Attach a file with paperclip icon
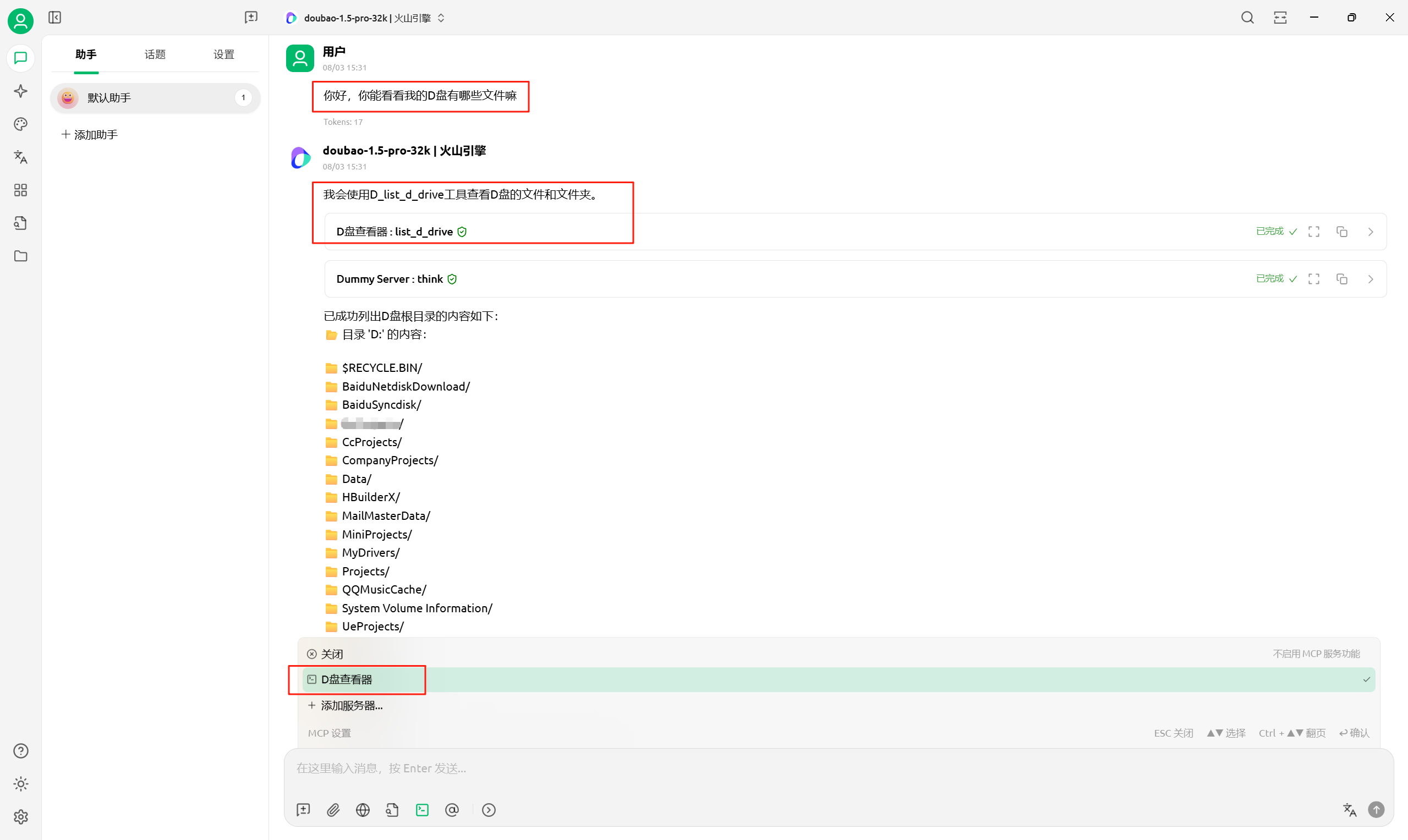Viewport: 1408px width, 840px height. 333,810
